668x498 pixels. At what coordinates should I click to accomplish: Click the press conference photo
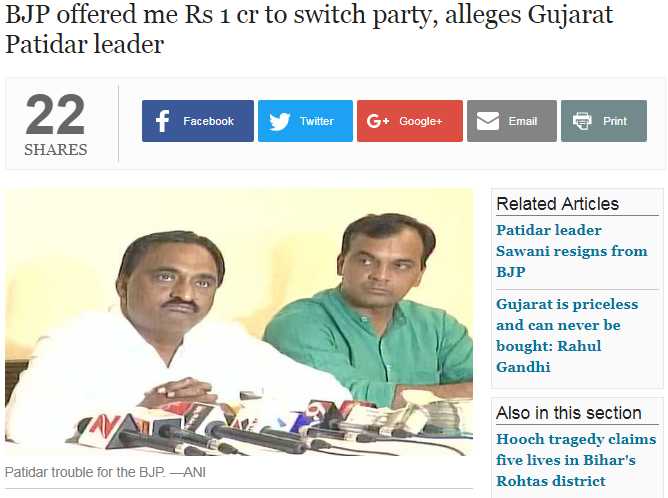click(239, 322)
